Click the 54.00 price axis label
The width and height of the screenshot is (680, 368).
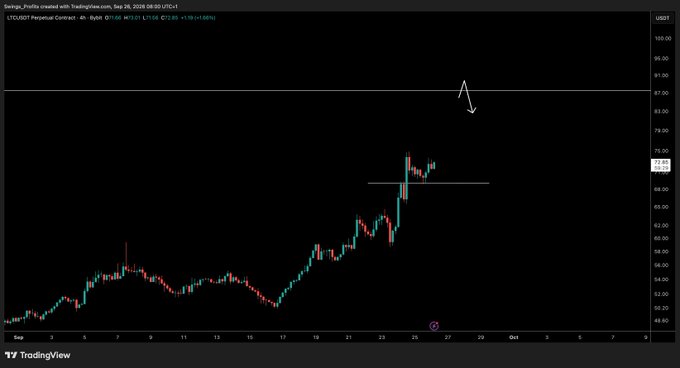coord(662,280)
